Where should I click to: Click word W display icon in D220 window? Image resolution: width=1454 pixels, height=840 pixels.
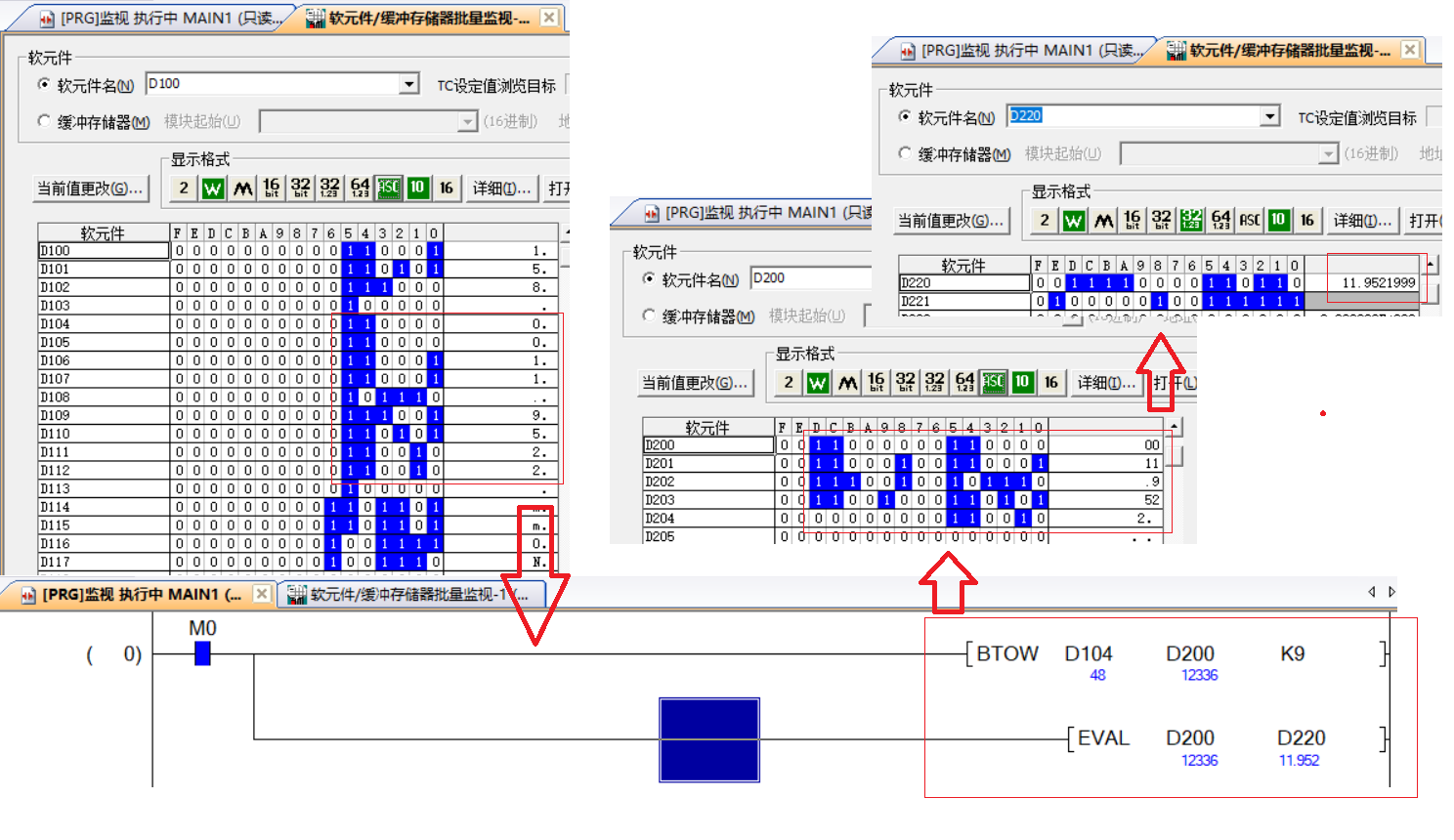(1074, 220)
